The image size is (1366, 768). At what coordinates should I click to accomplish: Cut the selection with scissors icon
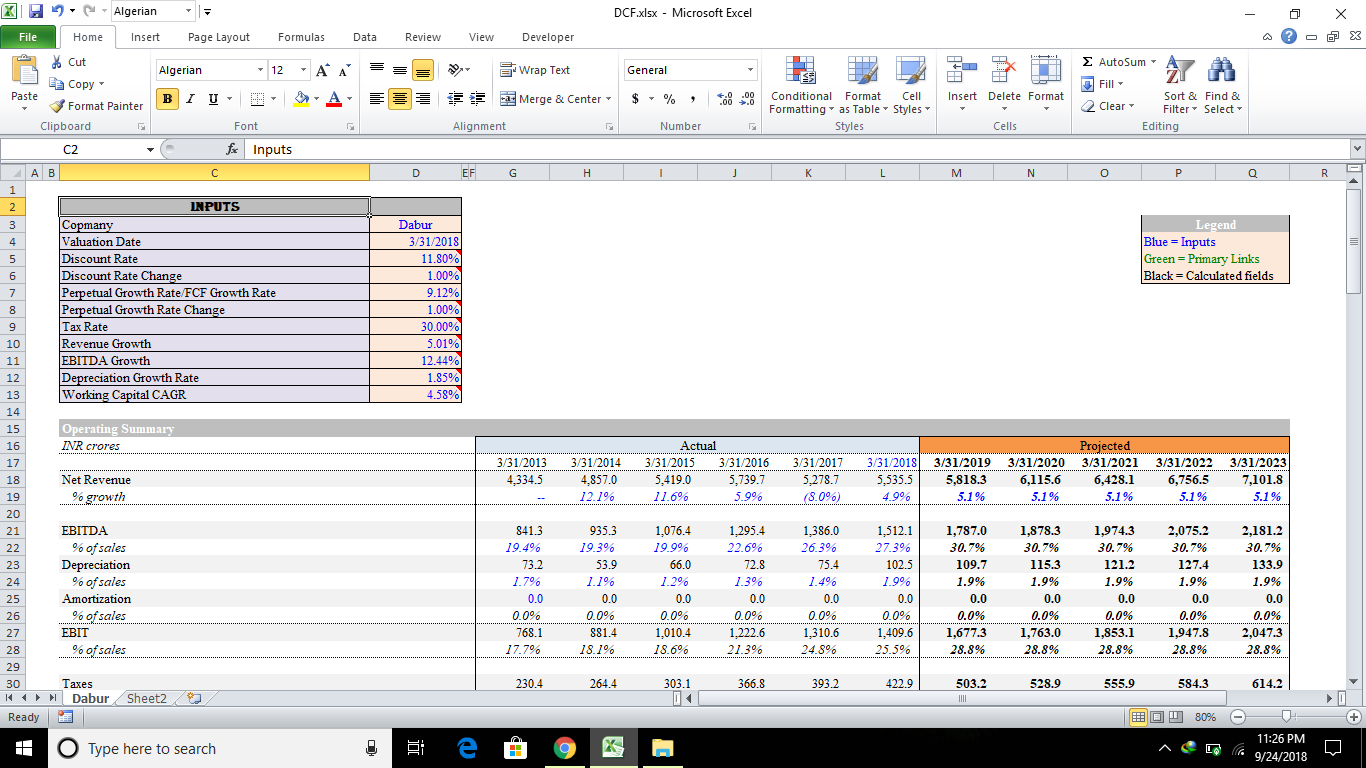point(57,62)
